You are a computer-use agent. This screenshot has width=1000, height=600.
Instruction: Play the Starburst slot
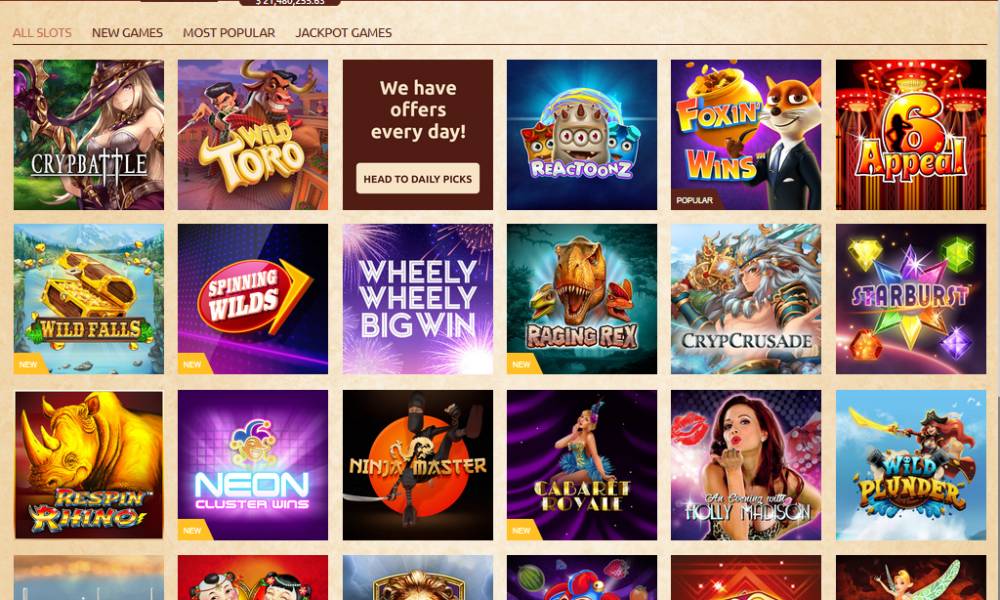point(911,298)
